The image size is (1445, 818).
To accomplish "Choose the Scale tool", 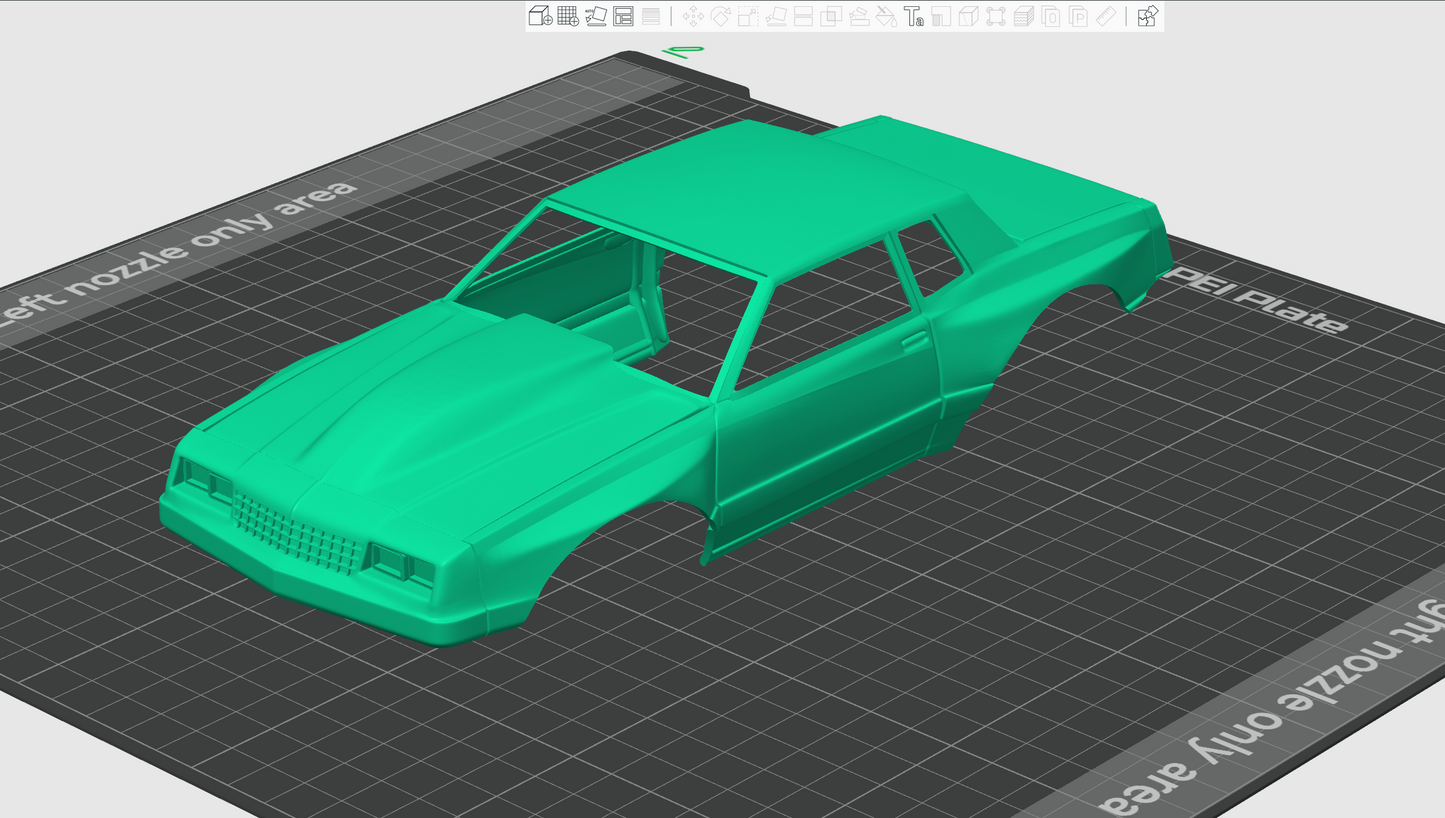I will point(748,16).
